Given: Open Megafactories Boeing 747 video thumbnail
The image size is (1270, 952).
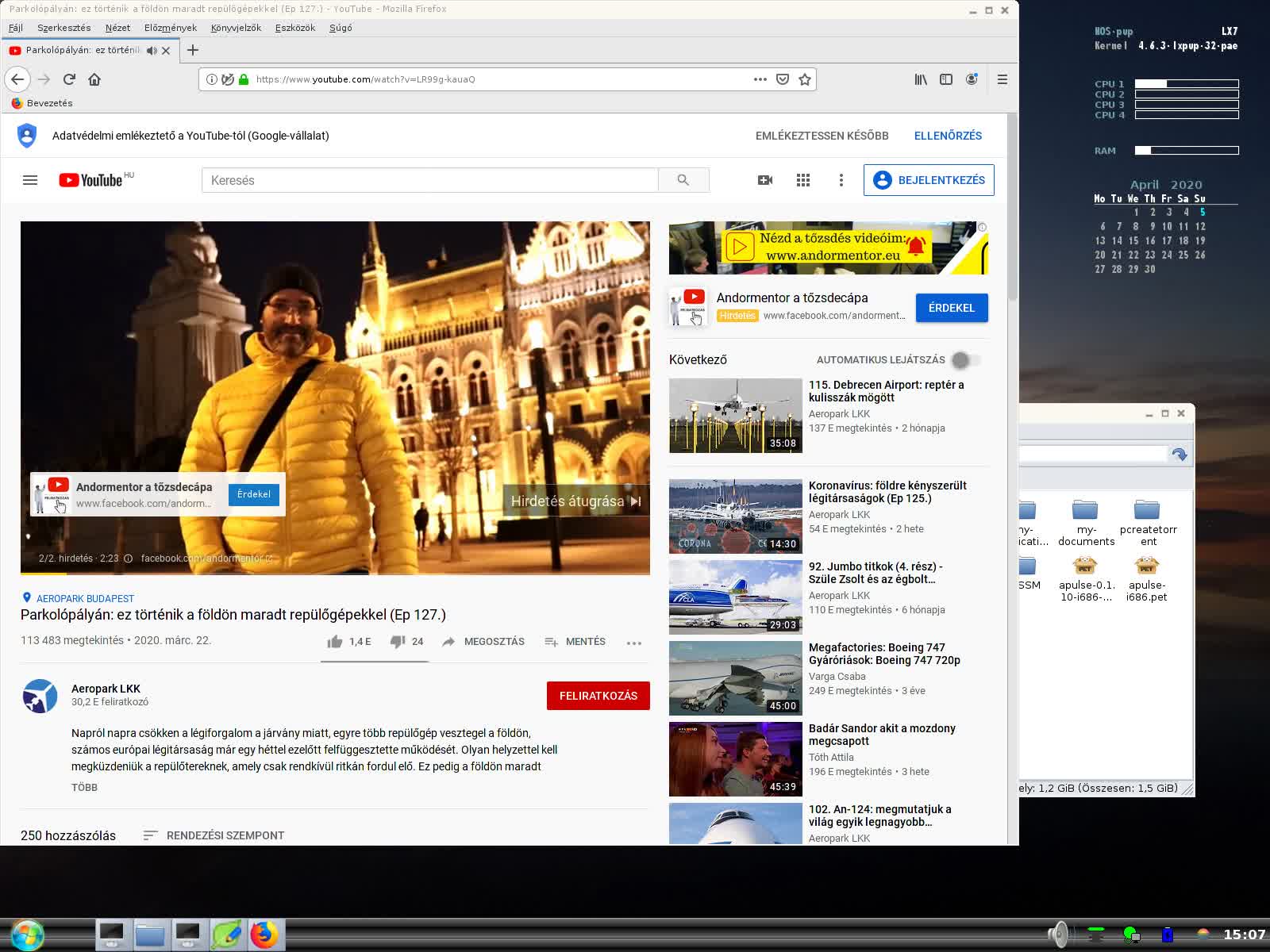Looking at the screenshot, I should [736, 678].
